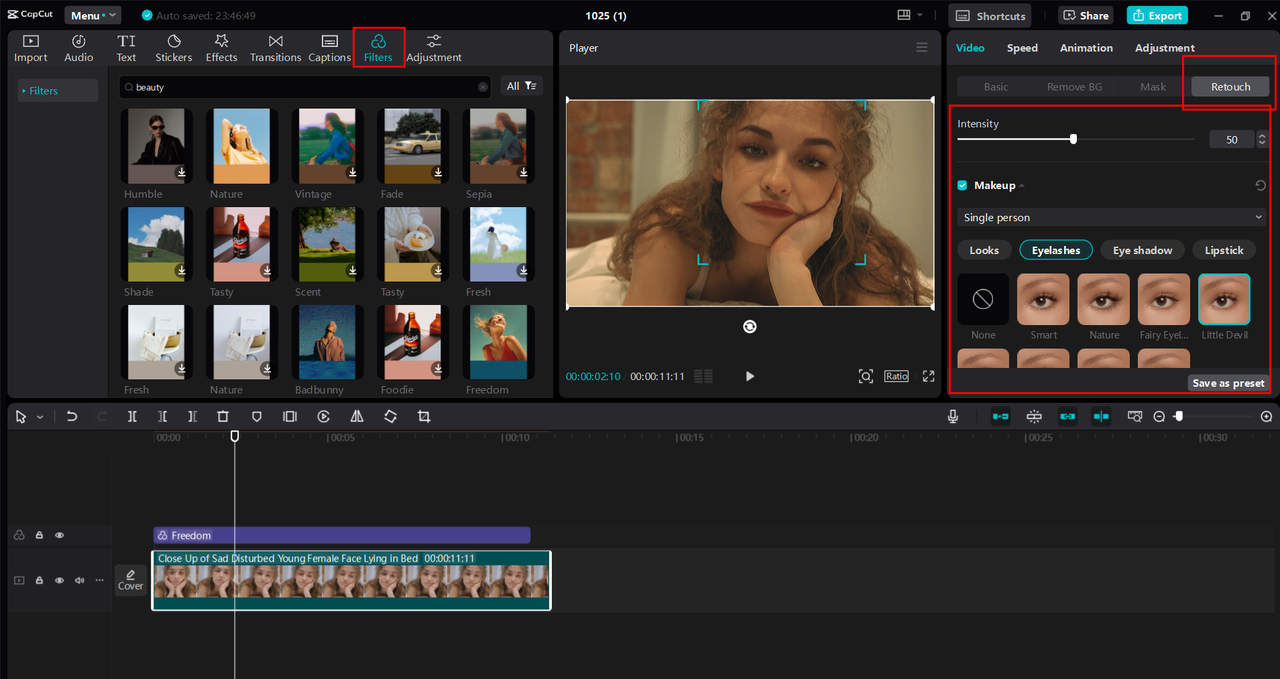Switch to the Text tab
Screen dimensions: 1280x679
click(126, 48)
